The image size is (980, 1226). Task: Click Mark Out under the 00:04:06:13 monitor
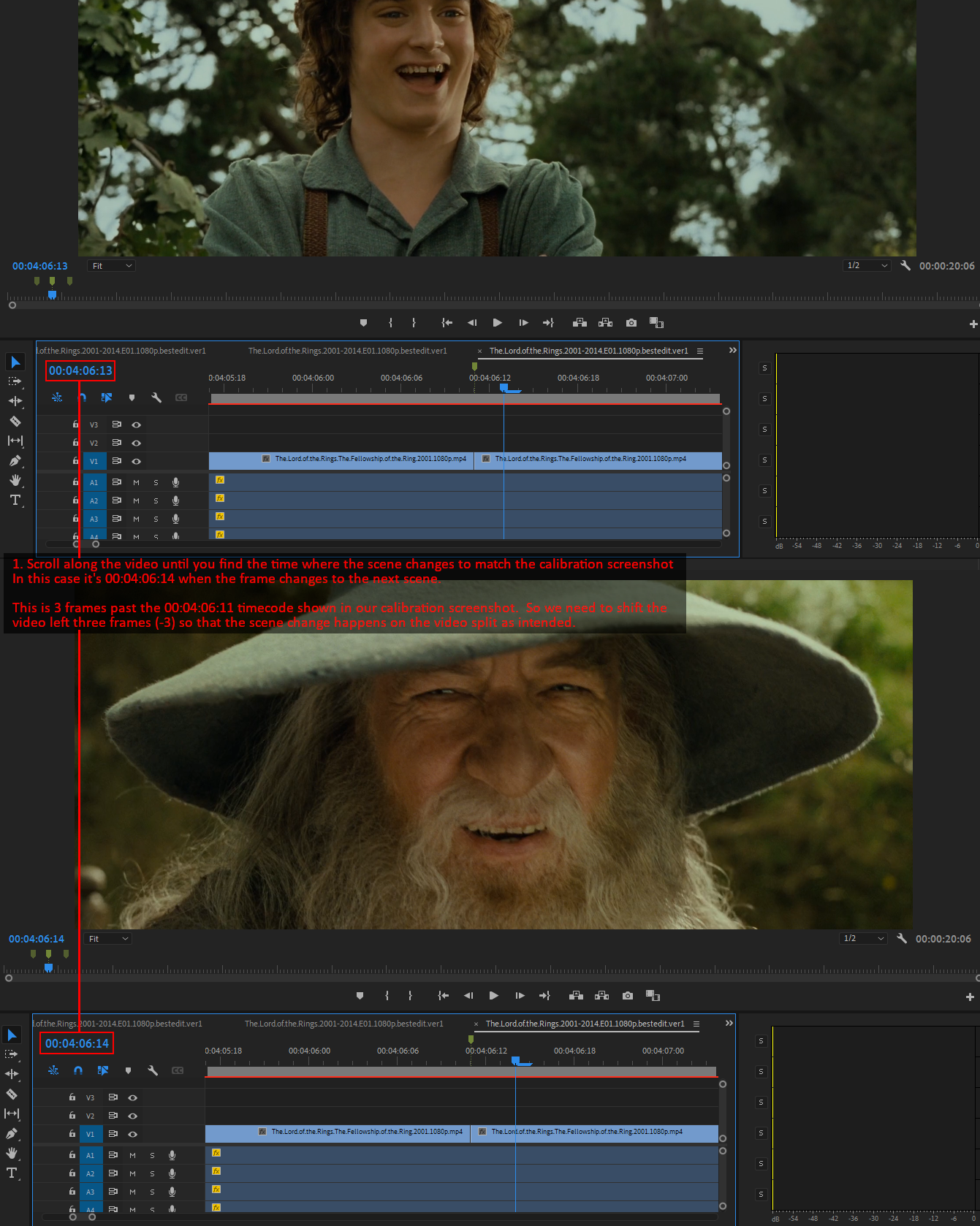[x=414, y=323]
